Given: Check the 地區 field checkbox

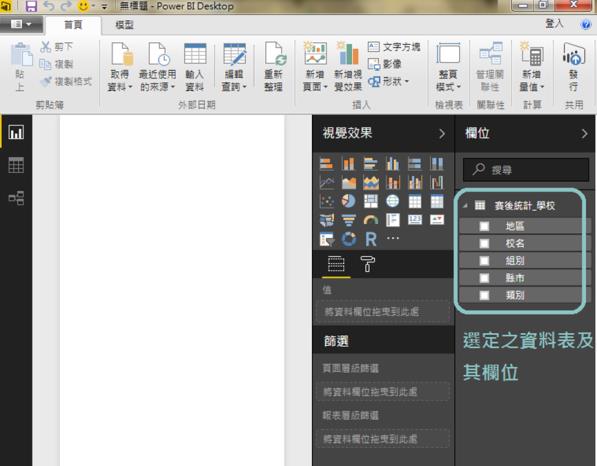Looking at the screenshot, I should (x=484, y=226).
